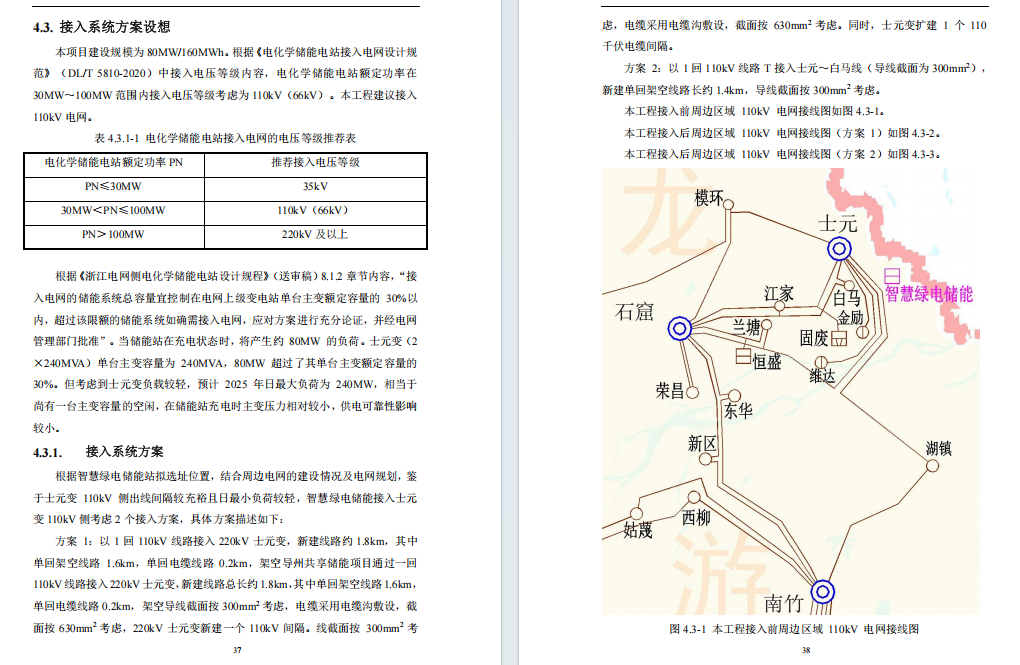Click the map label '西柳'
1020x665 pixels.
[696, 518]
